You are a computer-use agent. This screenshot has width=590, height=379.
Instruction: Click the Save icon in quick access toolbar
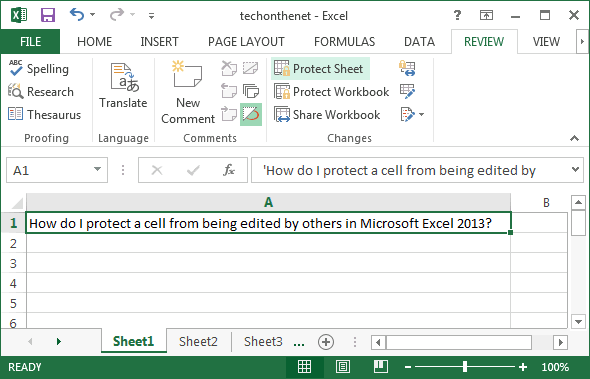(48, 15)
